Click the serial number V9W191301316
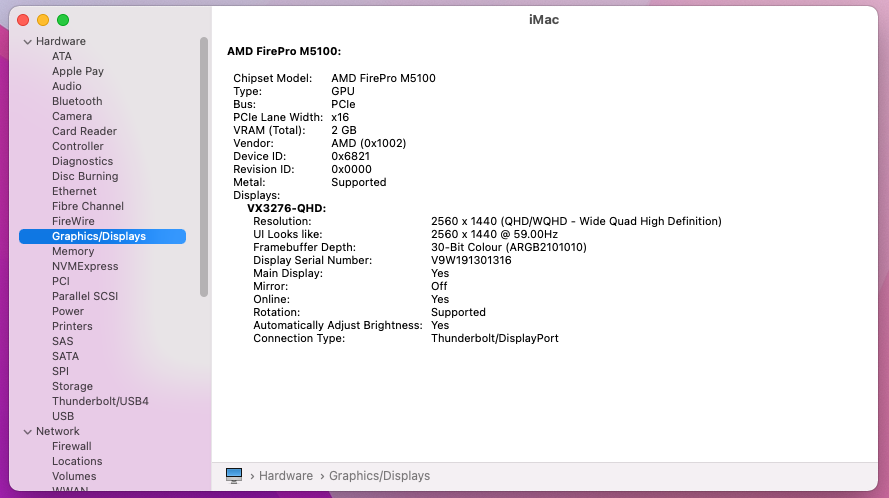This screenshot has width=889, height=498. (x=471, y=260)
